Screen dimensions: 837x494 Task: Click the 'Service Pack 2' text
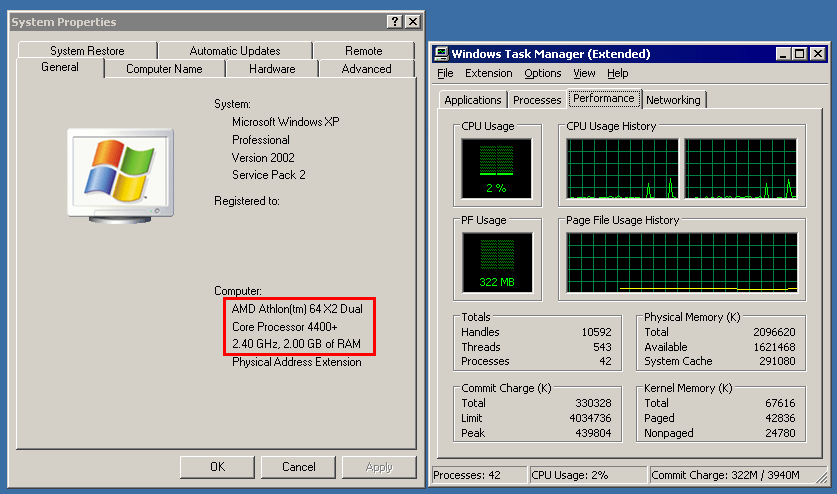tap(269, 175)
